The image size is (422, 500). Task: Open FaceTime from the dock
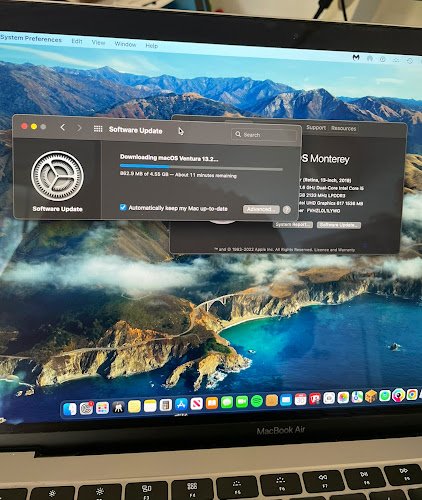(x=242, y=402)
